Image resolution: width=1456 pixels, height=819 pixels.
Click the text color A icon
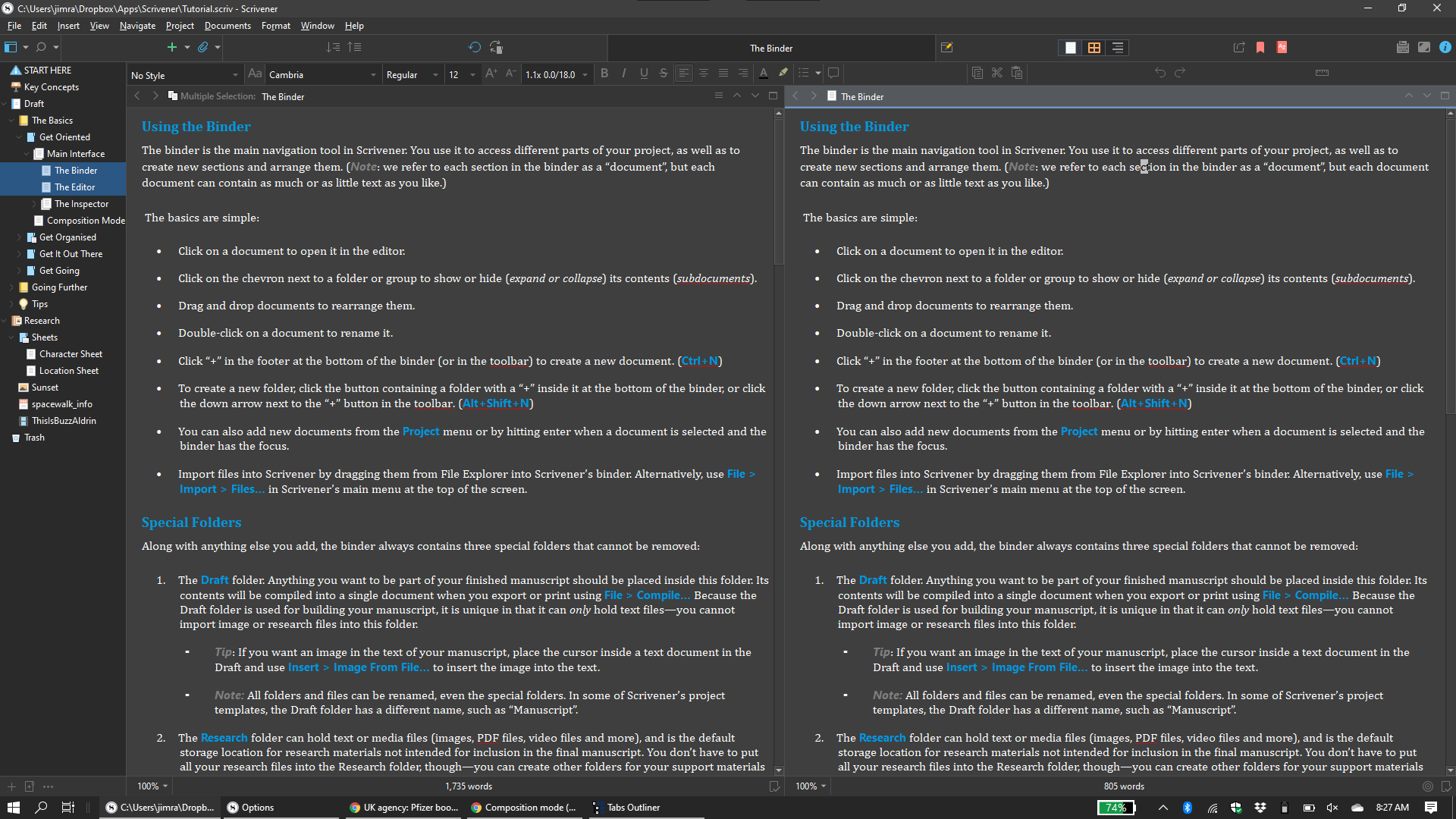tap(764, 73)
